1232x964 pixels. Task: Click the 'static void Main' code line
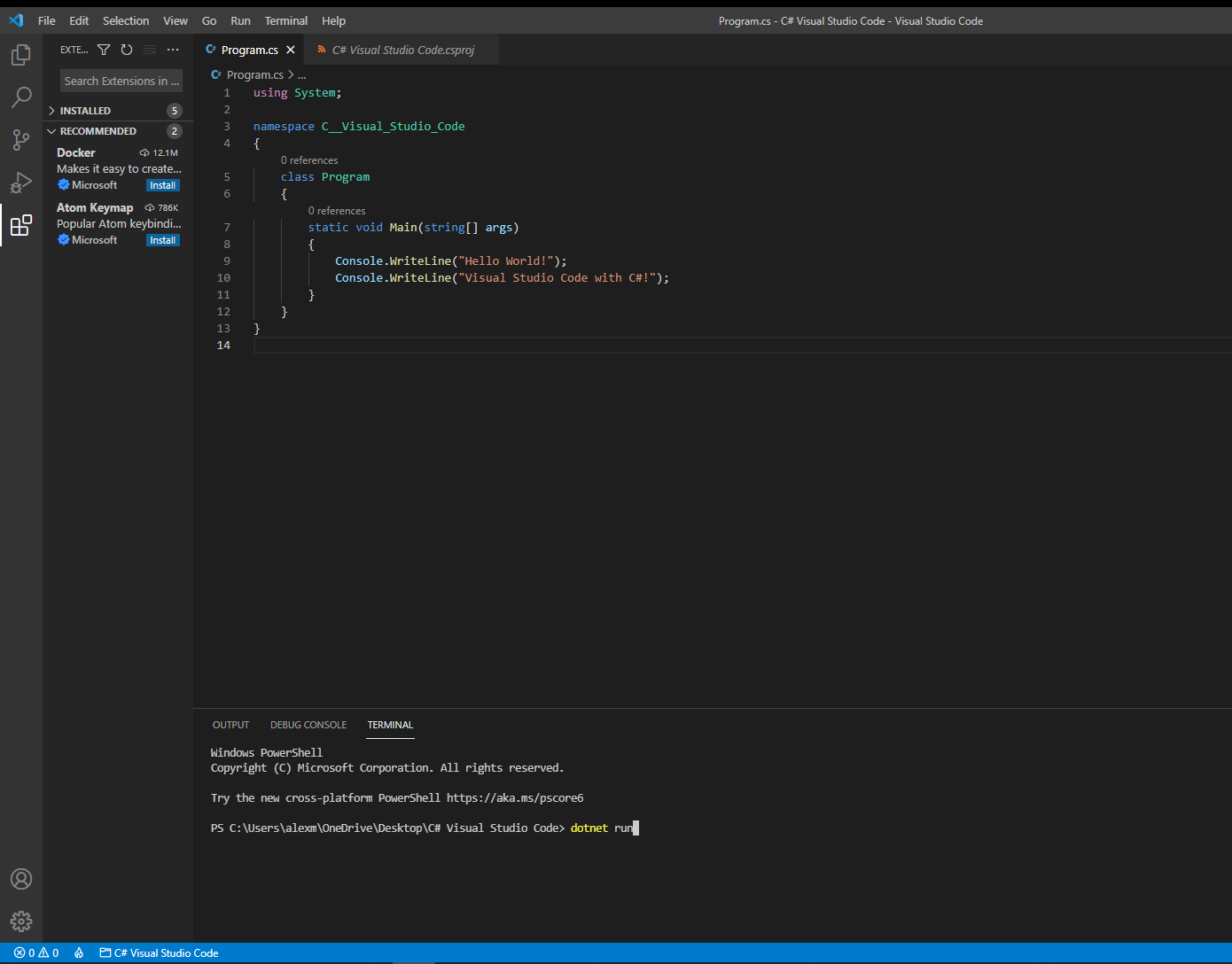coord(413,228)
